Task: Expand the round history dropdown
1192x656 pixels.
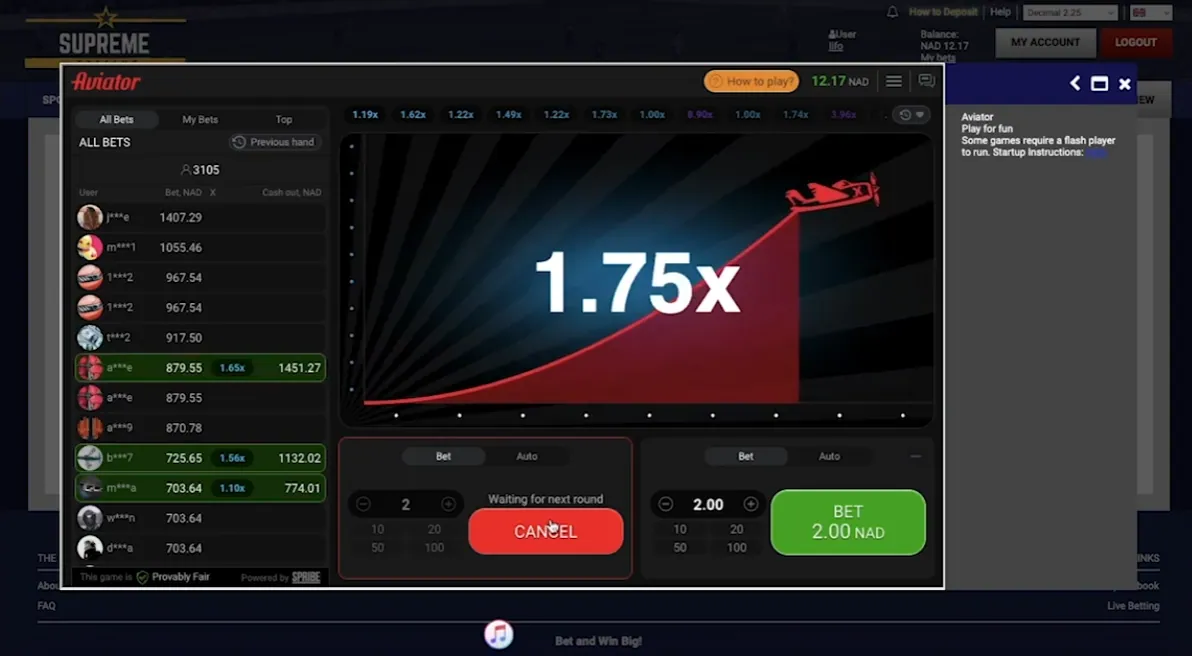Action: click(x=911, y=115)
